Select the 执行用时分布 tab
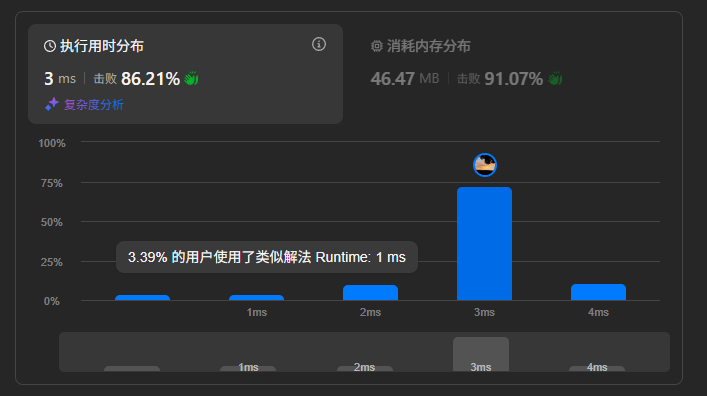This screenshot has width=707, height=396. [185, 74]
